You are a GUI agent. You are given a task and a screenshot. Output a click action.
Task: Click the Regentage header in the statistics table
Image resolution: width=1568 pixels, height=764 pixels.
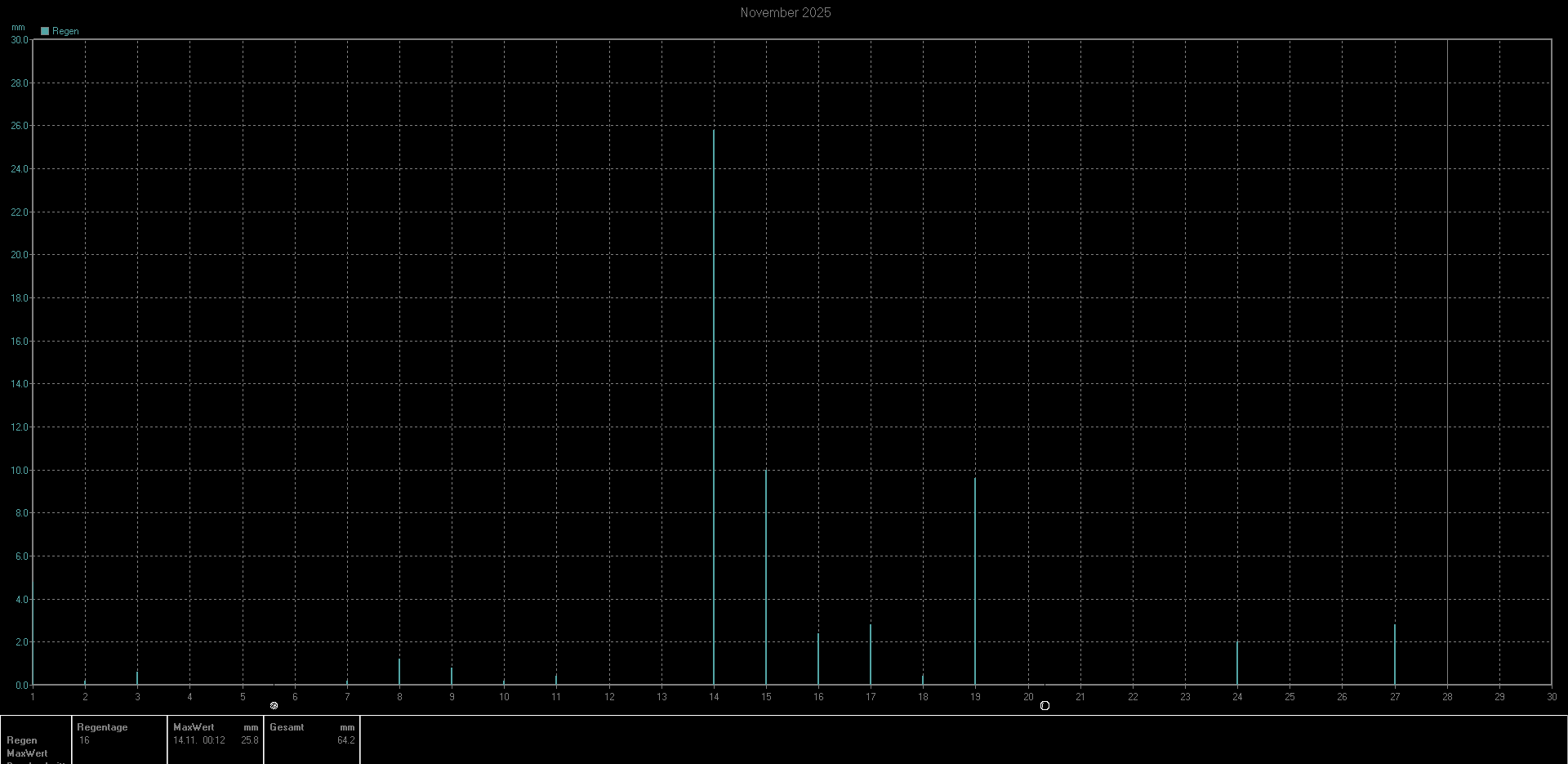(102, 727)
